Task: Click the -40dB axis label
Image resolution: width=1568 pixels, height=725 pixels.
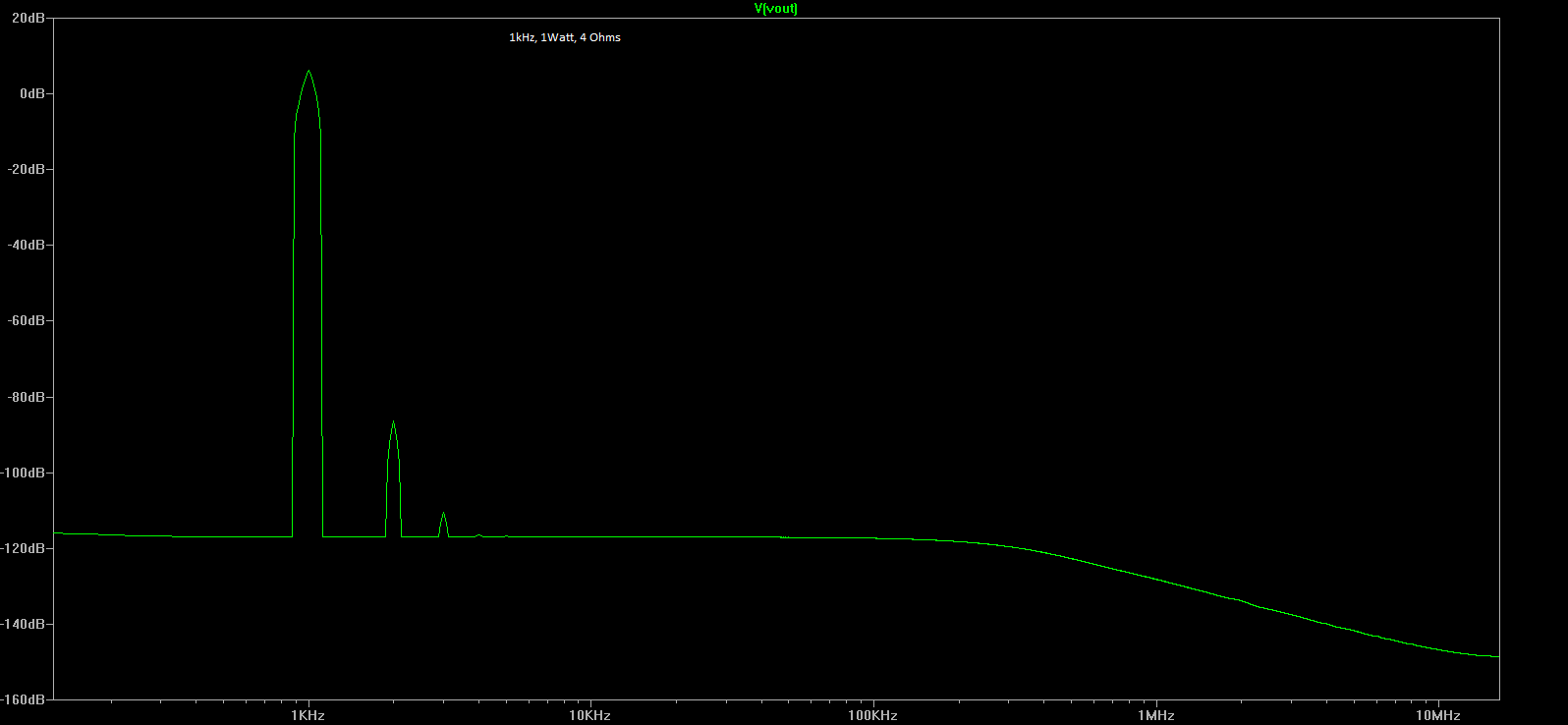Action: coord(26,245)
